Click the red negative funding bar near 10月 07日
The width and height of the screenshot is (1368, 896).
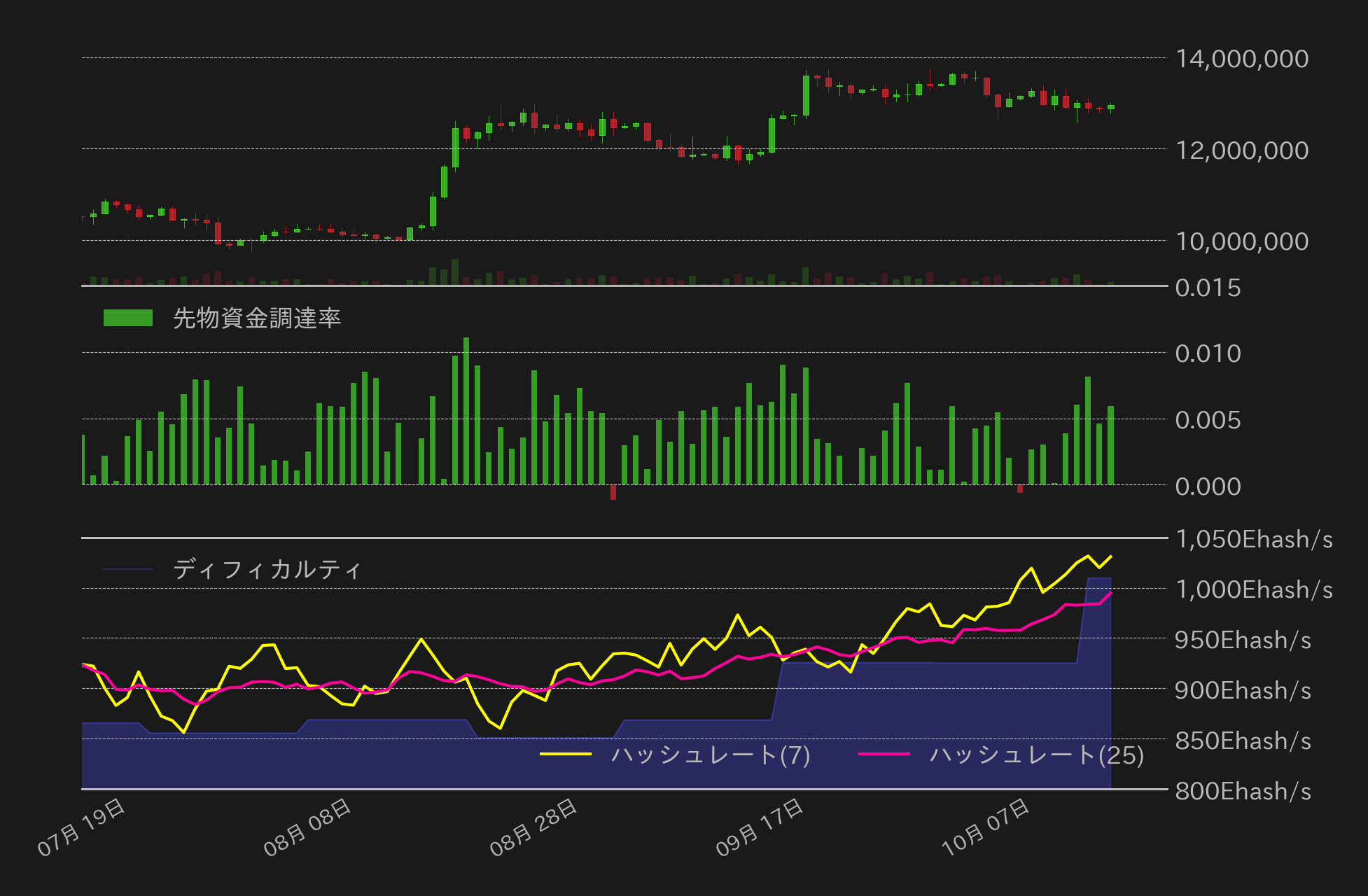[1020, 489]
